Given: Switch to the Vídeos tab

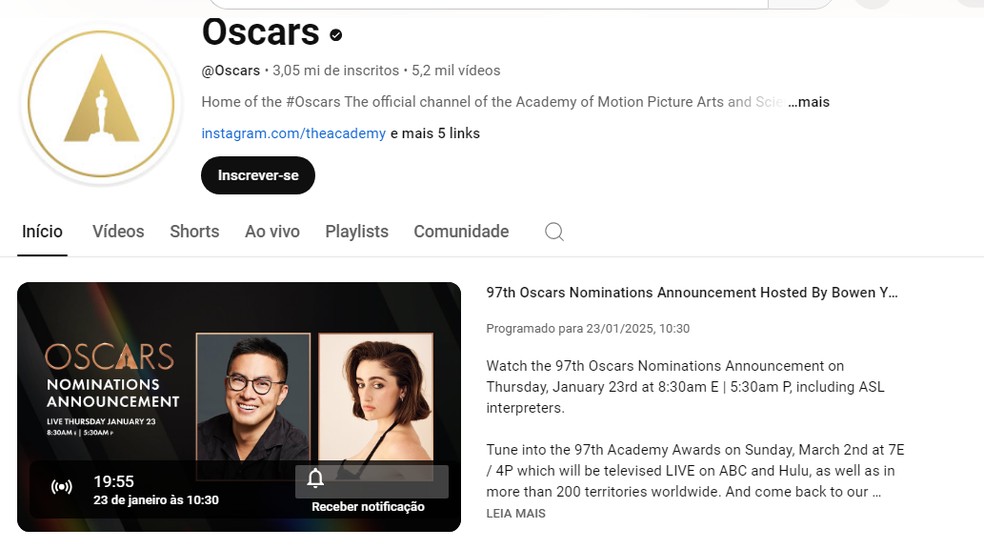Looking at the screenshot, I should pyautogui.click(x=118, y=232).
